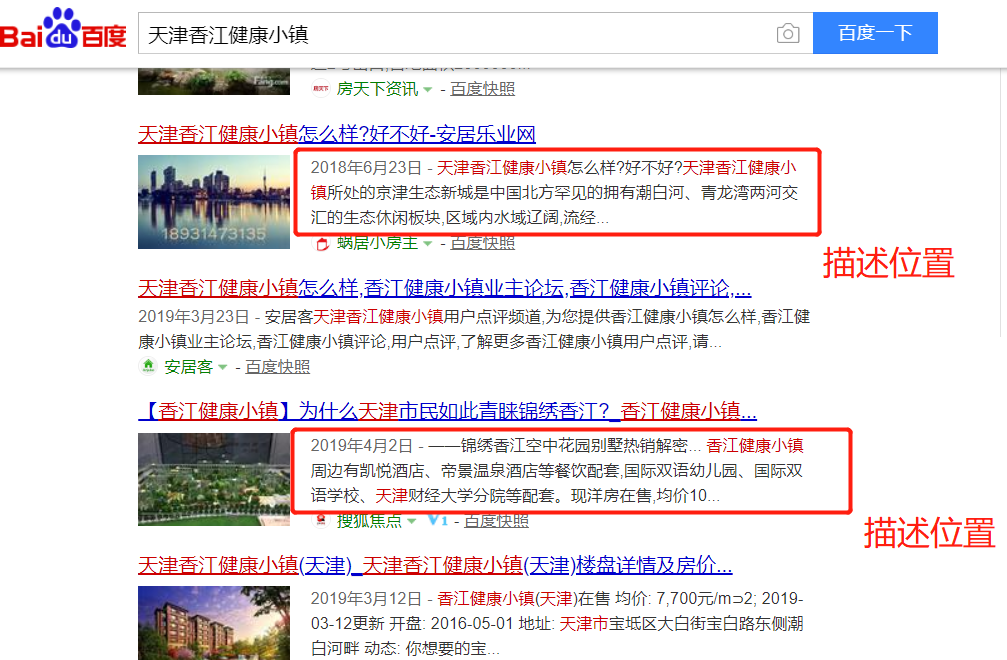Click the building scale model thumbnail

[214, 480]
